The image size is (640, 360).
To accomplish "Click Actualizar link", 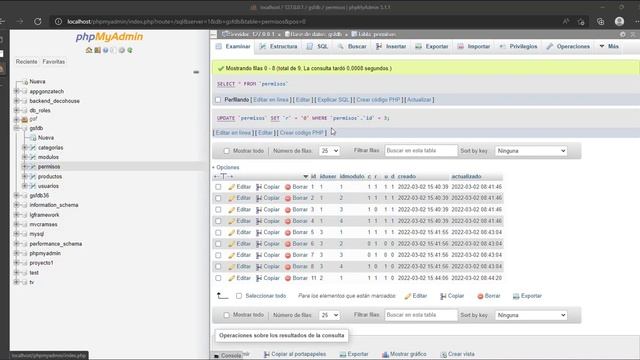I will click(x=419, y=100).
